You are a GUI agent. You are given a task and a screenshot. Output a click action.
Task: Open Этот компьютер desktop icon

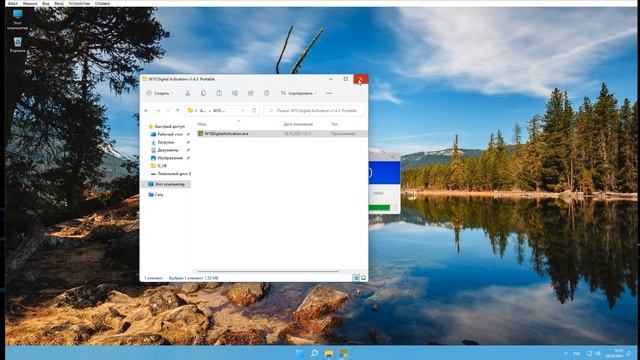(18, 20)
